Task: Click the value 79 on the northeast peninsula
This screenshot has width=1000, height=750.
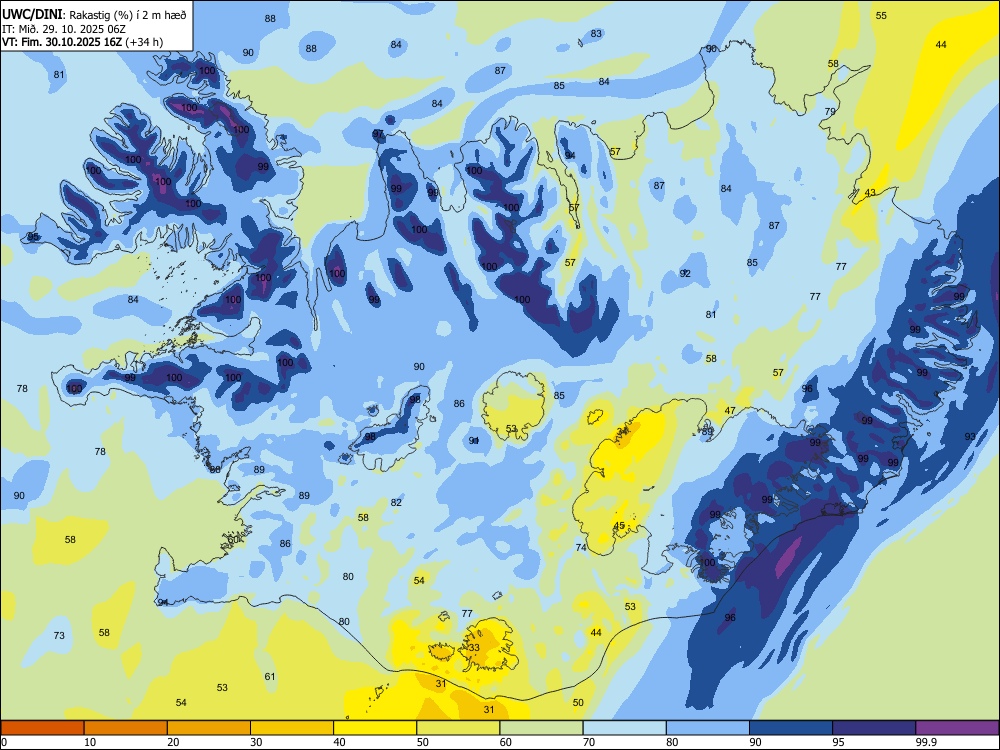Action: click(x=830, y=112)
